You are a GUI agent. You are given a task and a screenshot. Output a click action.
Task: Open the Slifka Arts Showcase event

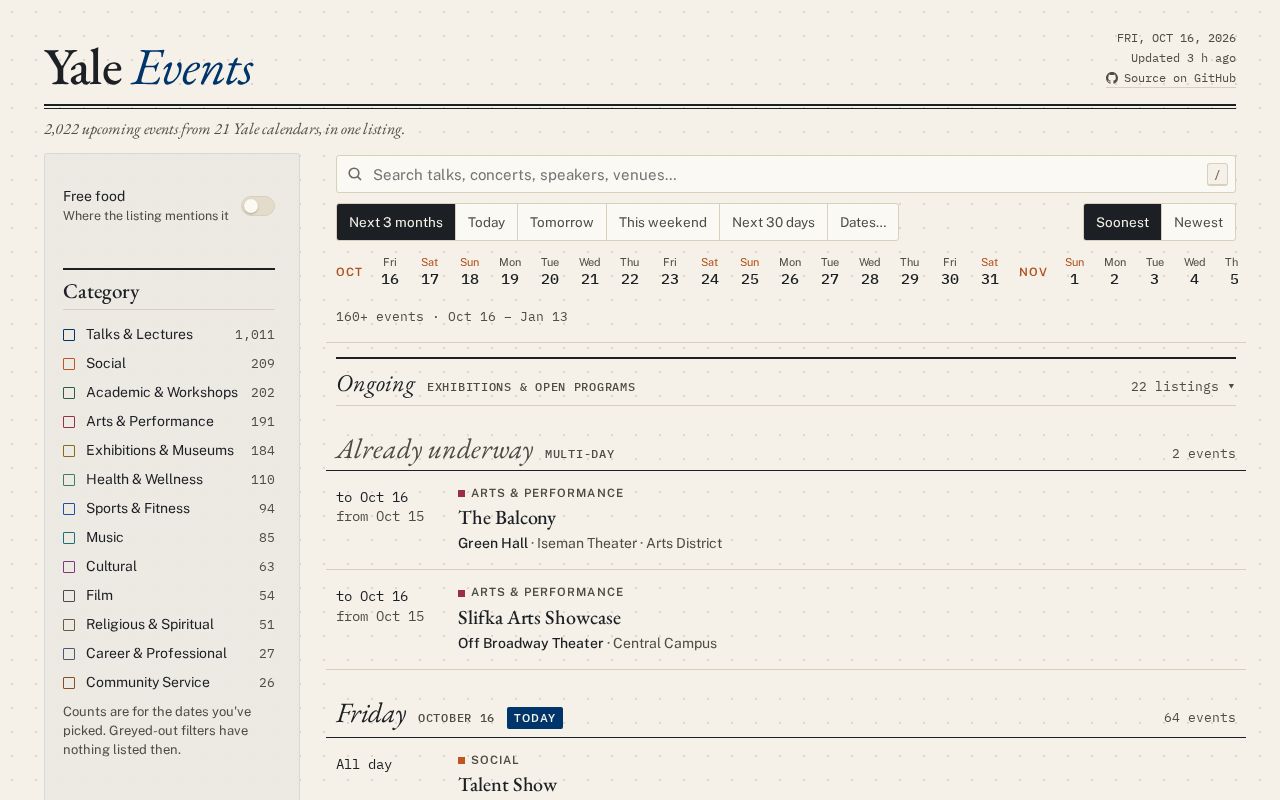pos(539,618)
